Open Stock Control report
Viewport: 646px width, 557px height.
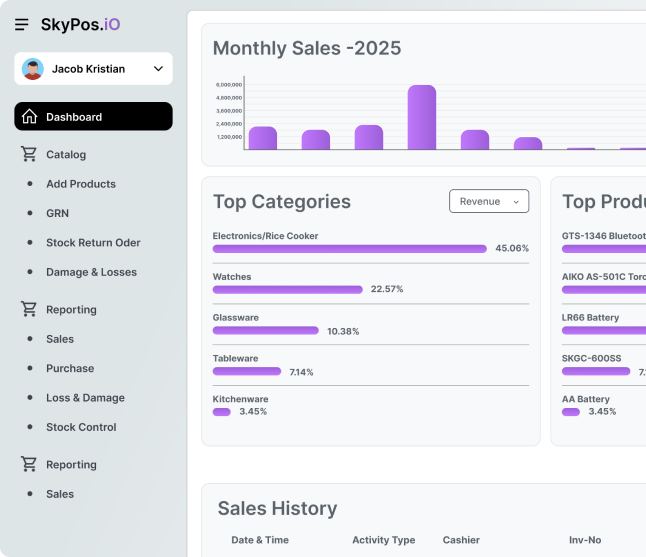(x=81, y=427)
